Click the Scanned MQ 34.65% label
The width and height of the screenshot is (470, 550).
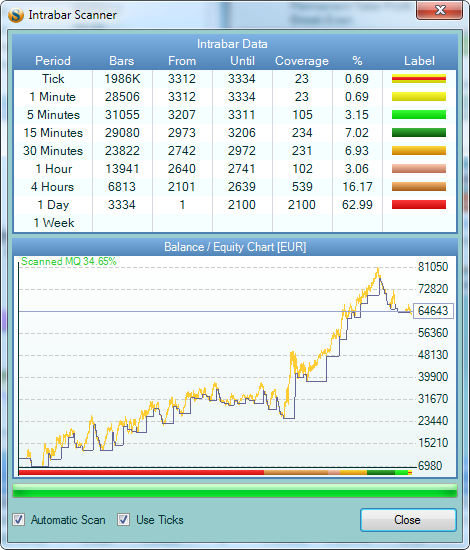69,261
